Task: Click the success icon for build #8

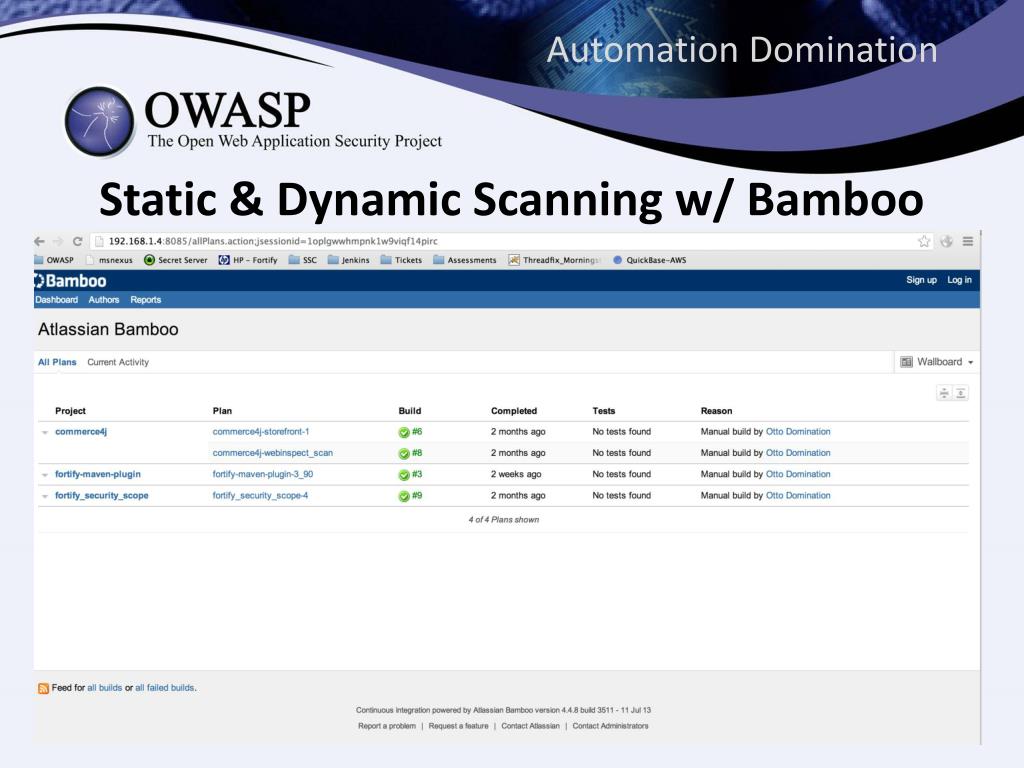Action: [x=404, y=454]
